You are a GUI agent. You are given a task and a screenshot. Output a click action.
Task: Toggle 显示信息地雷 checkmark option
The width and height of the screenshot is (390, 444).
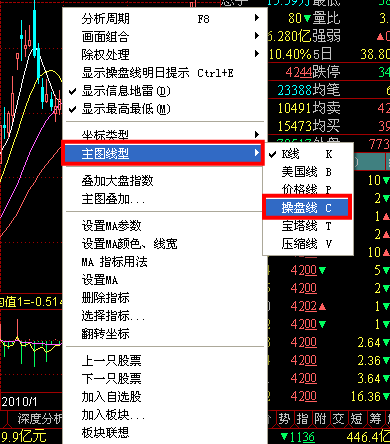pyautogui.click(x=165, y=91)
